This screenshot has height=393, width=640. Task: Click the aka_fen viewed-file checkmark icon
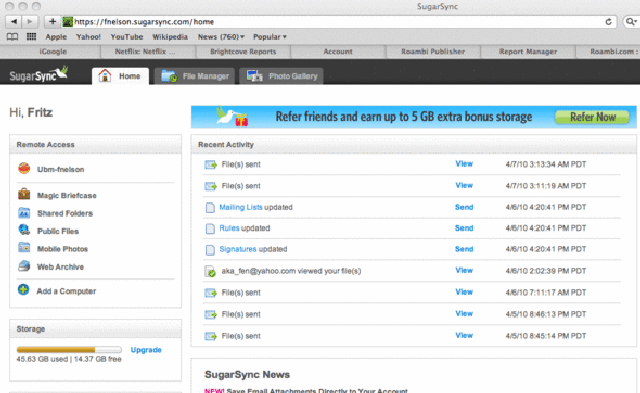[x=210, y=271]
